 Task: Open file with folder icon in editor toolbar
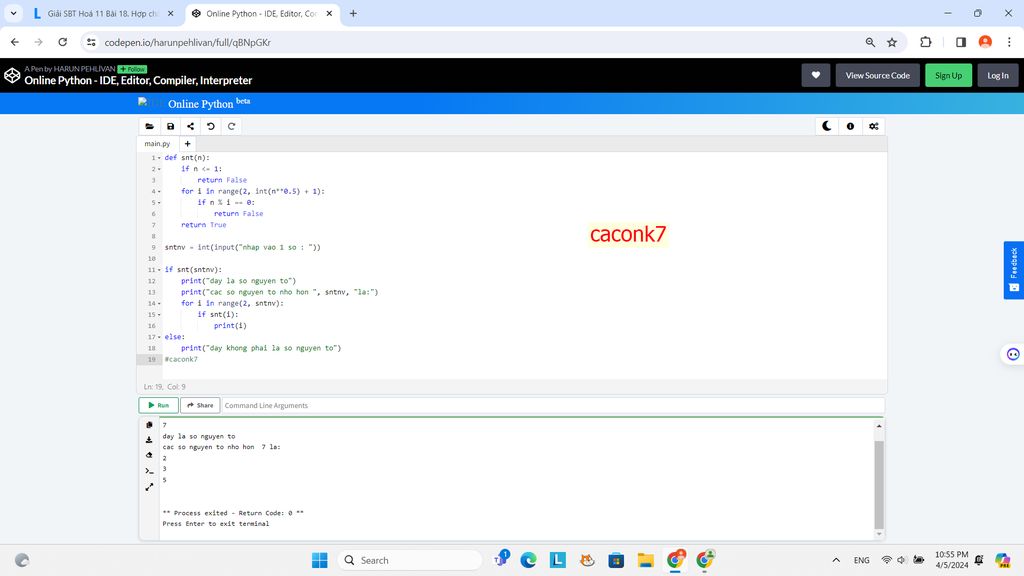150,126
